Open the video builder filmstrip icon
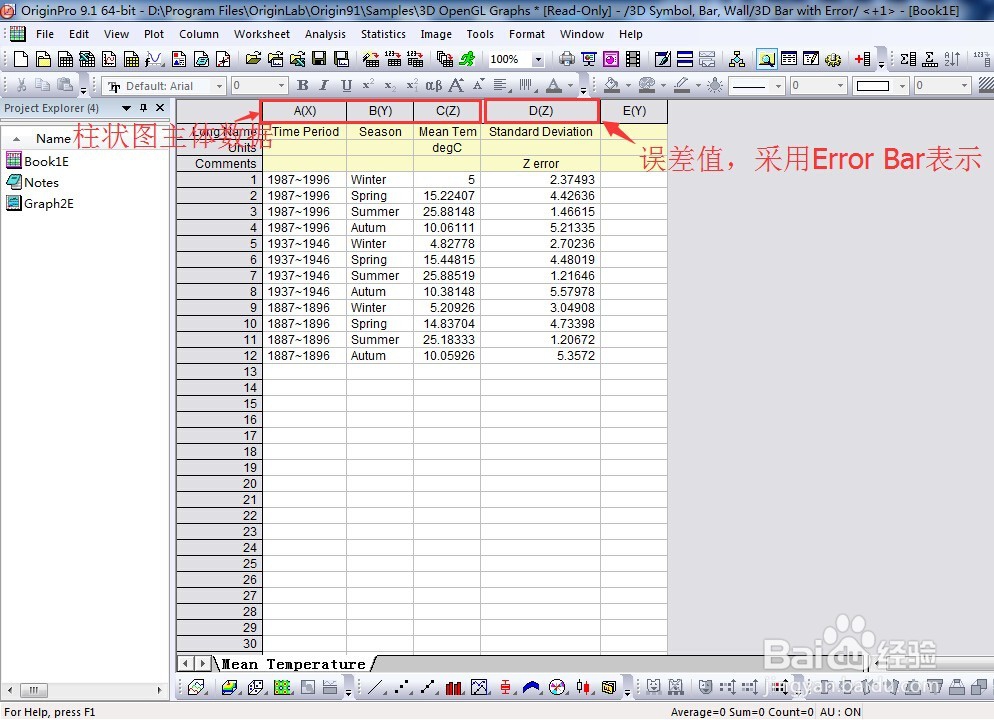Viewport: 994px width, 720px height. [x=633, y=59]
